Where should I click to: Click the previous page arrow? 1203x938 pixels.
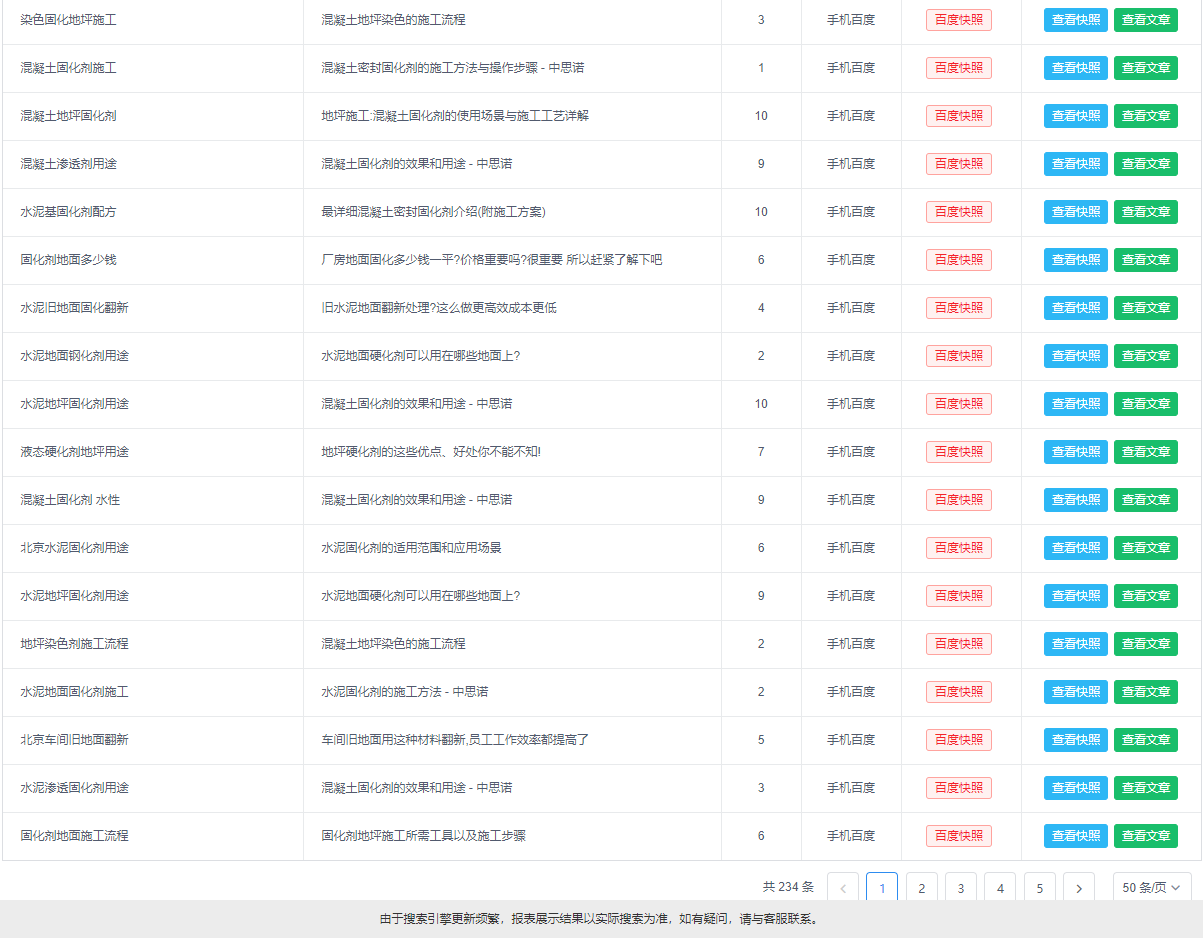[843, 888]
